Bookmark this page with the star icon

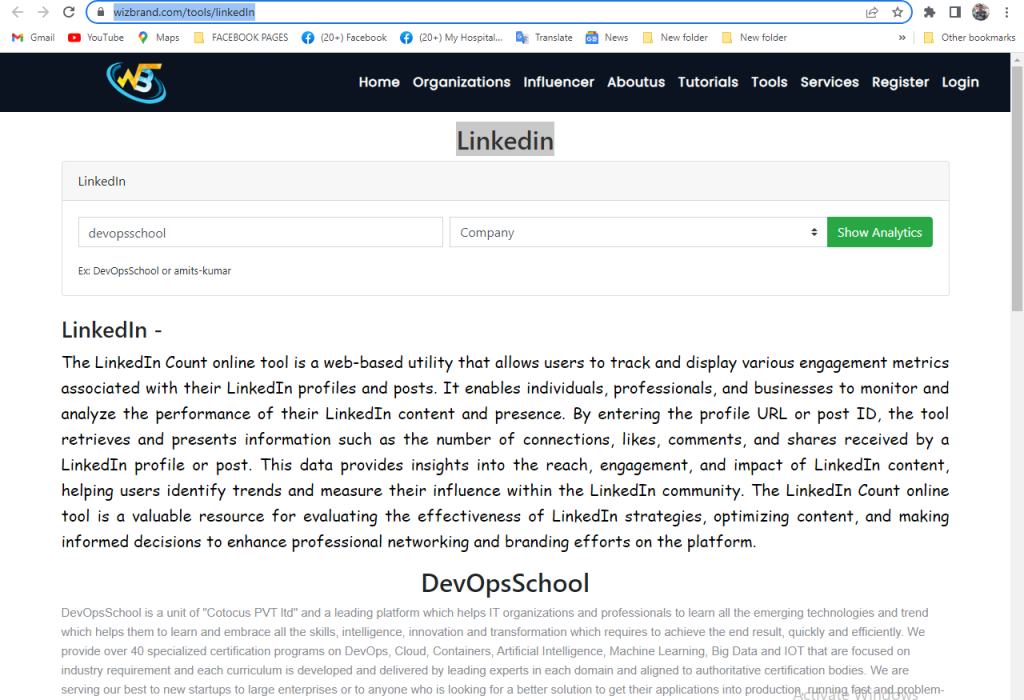pyautogui.click(x=897, y=12)
